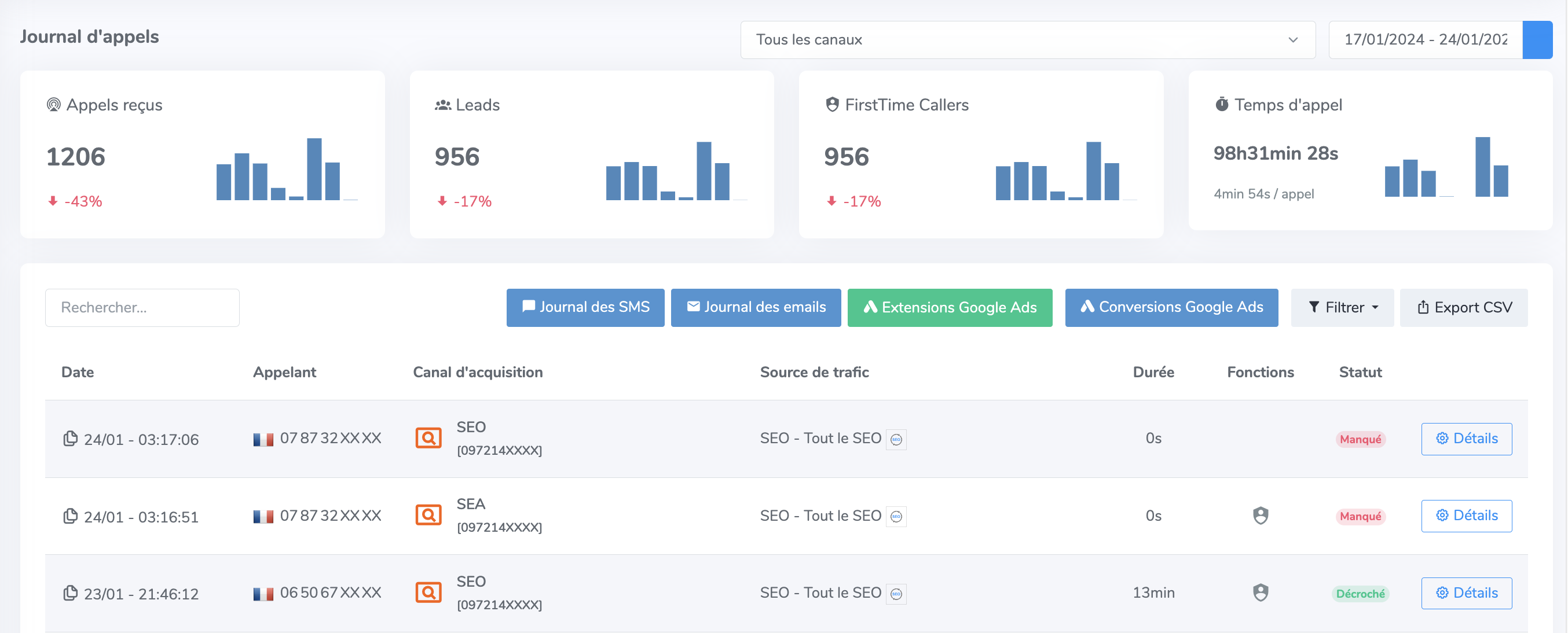This screenshot has height=633, width=1568.
Task: Click the small SEO badge in first row
Action: tap(896, 439)
